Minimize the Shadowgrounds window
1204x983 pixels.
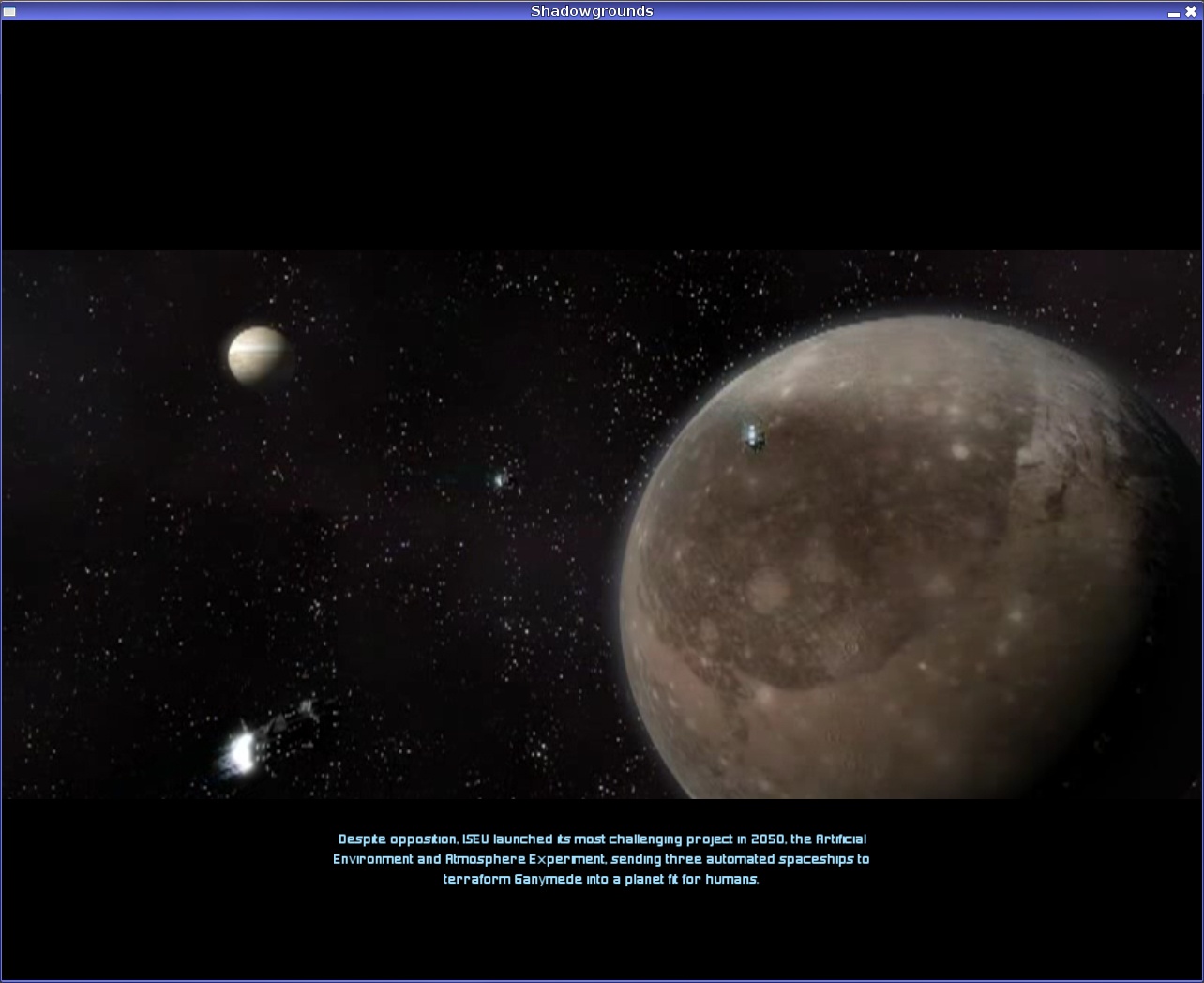(x=1174, y=13)
